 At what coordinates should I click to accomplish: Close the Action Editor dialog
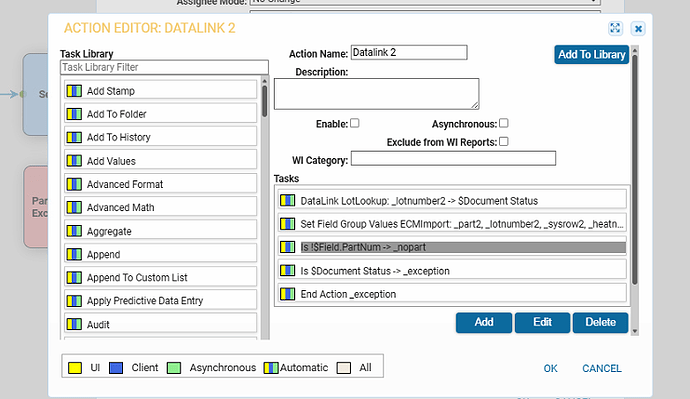click(638, 29)
